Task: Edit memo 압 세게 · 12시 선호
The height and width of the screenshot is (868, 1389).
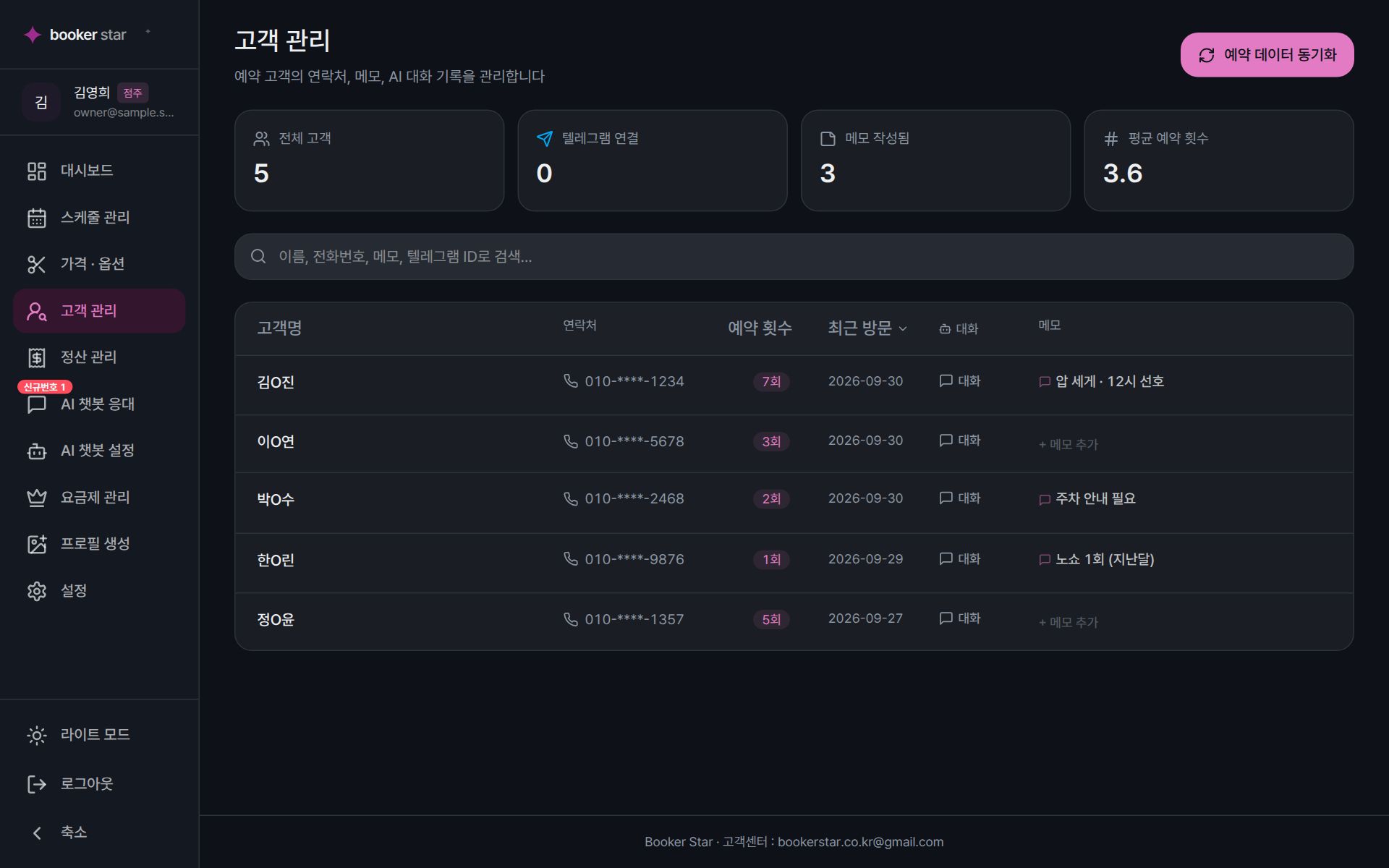Action: pos(1102,381)
